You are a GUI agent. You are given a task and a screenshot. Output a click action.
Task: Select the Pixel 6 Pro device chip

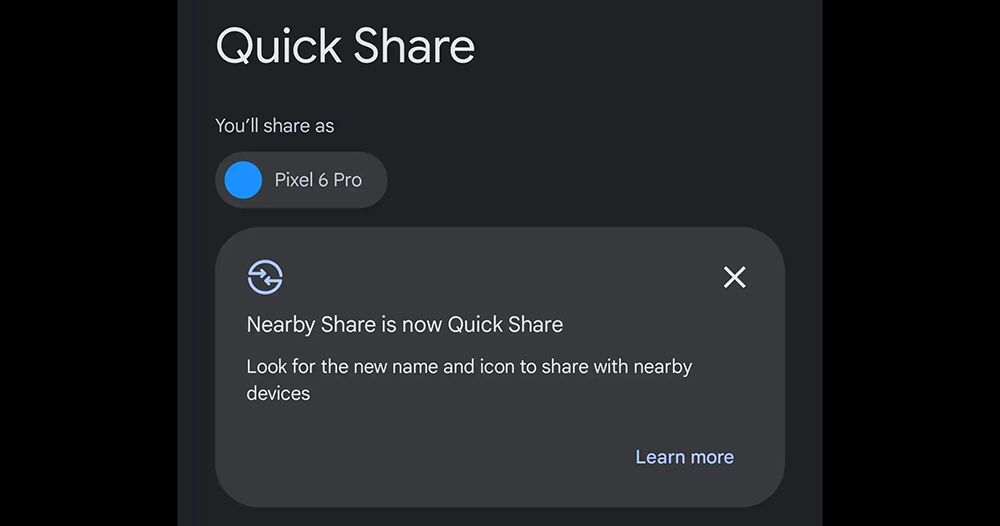coord(301,180)
